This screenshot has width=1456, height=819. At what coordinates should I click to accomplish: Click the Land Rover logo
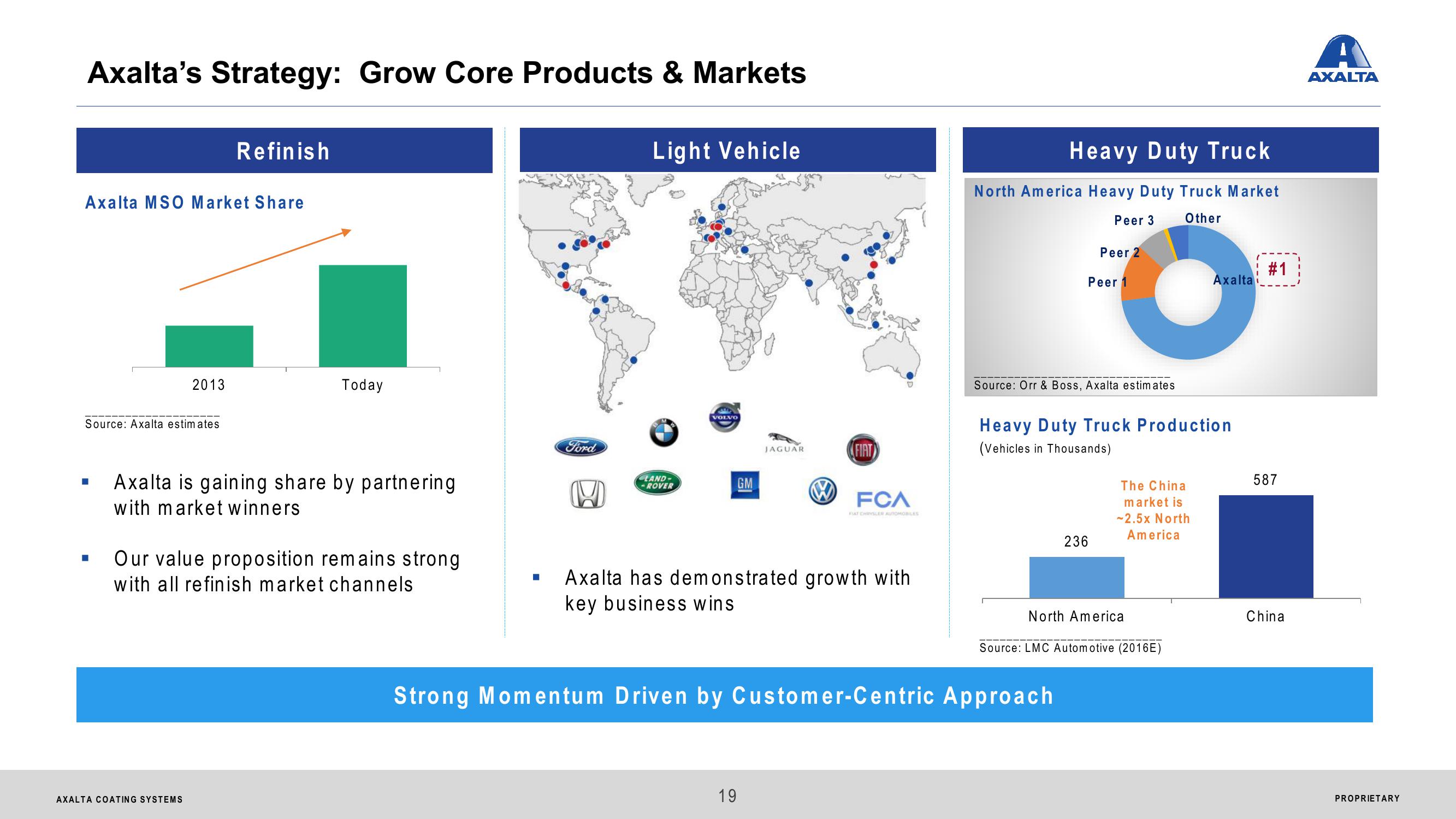[x=658, y=482]
